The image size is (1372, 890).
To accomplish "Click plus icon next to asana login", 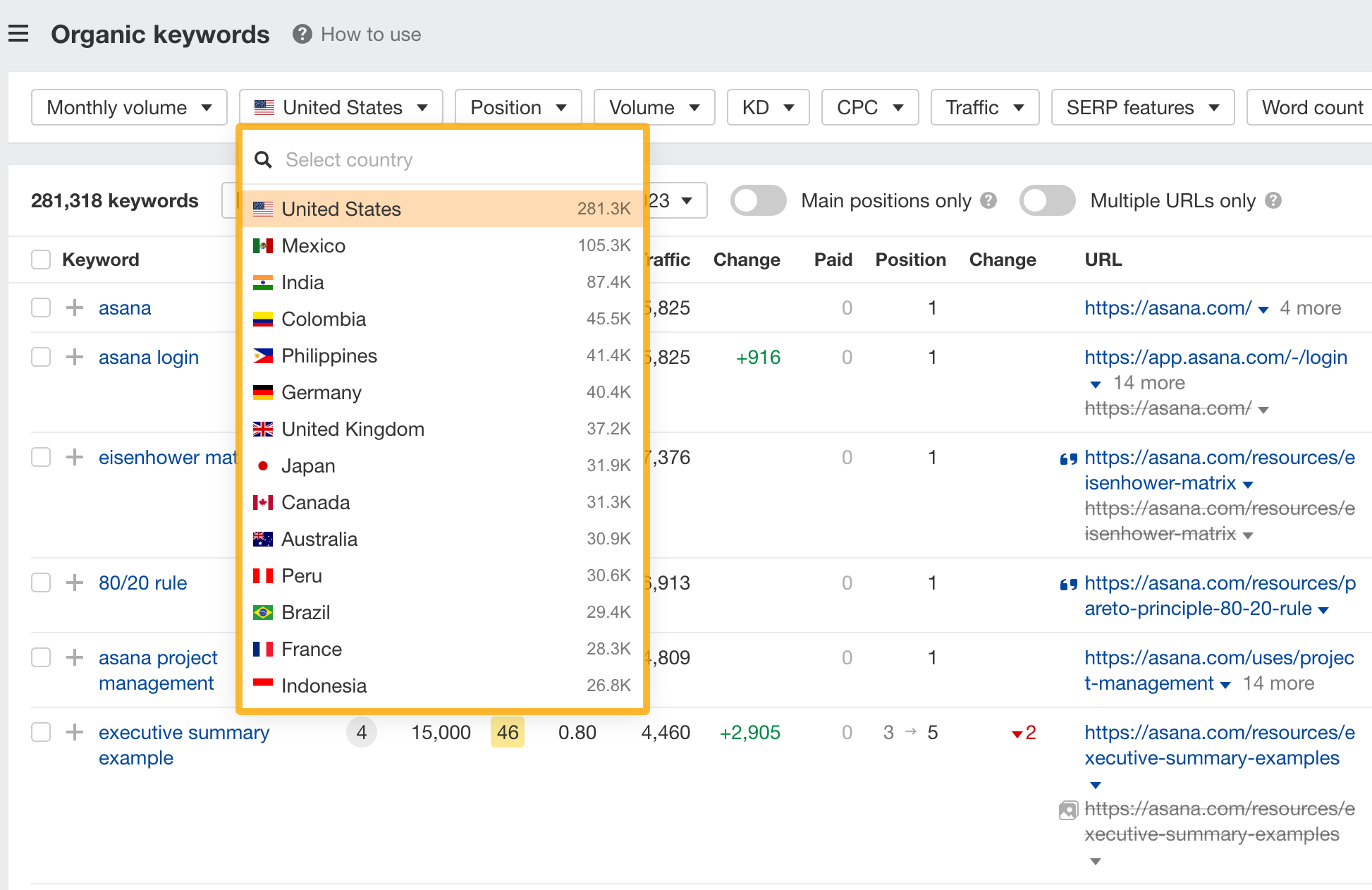I will pos(75,357).
